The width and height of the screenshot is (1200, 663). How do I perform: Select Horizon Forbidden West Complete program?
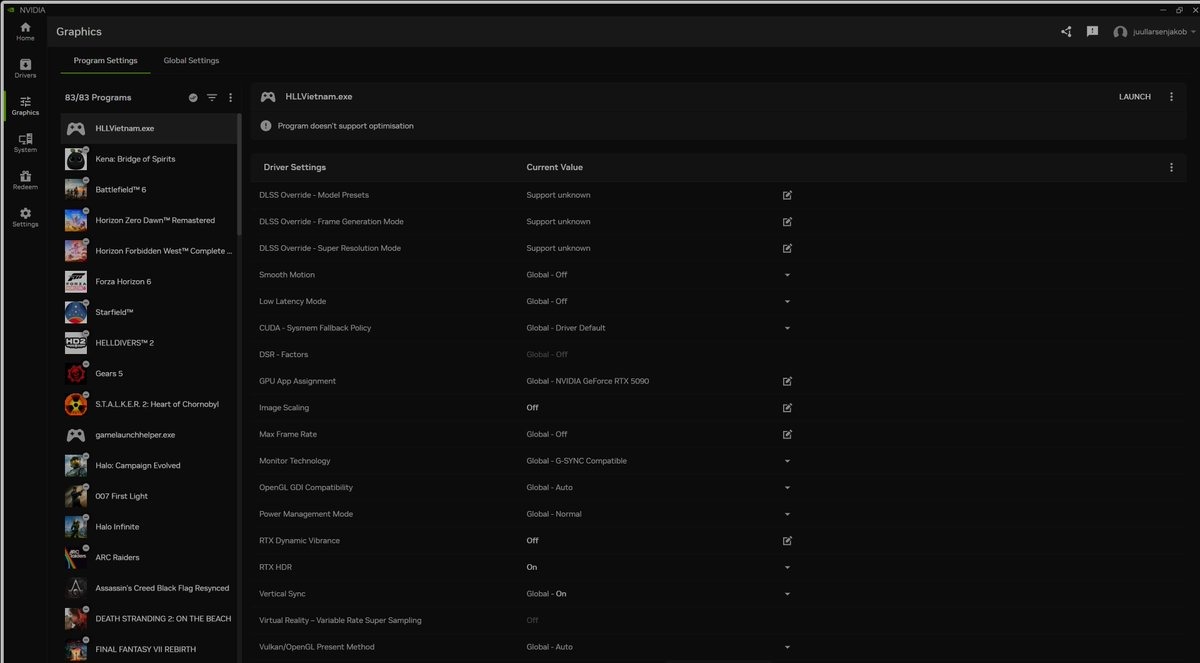click(148, 251)
